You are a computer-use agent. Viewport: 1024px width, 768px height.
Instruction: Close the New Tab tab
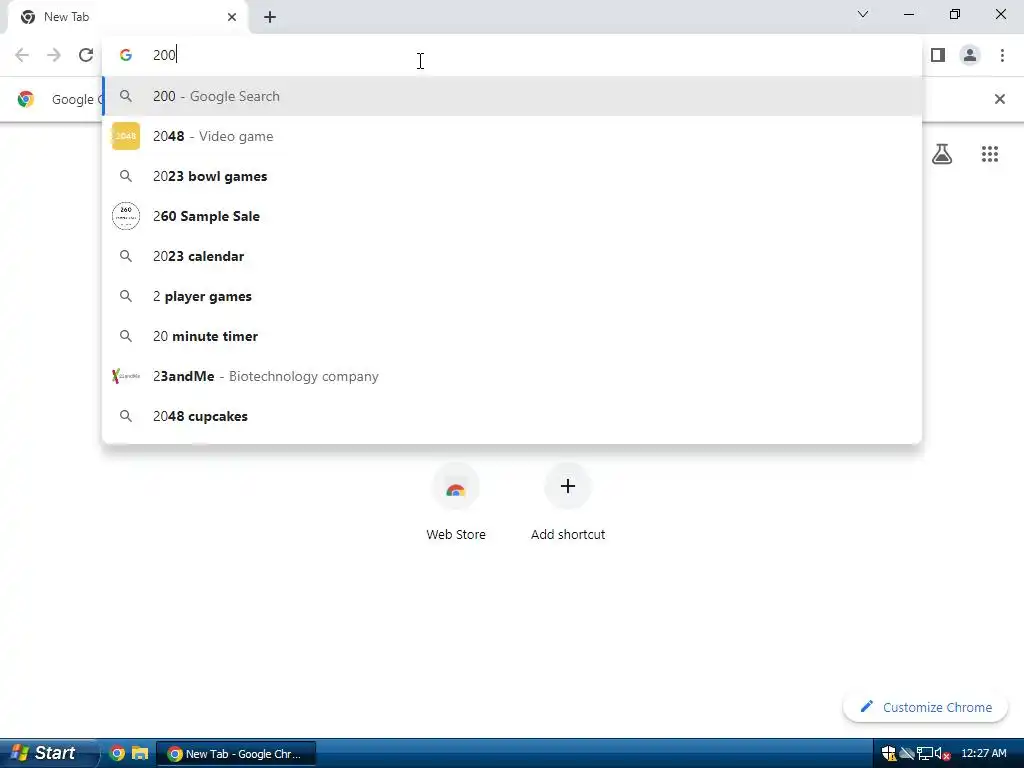(x=232, y=17)
